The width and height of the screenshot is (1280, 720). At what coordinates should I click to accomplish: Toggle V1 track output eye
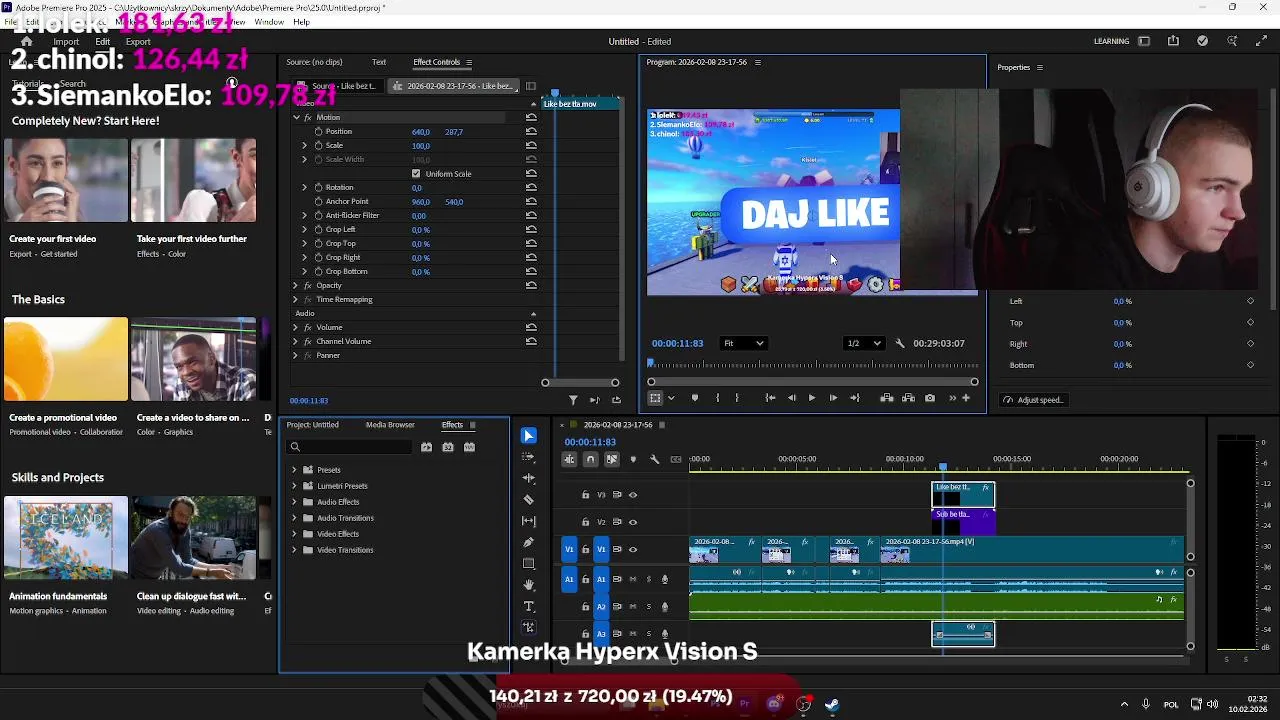[633, 549]
